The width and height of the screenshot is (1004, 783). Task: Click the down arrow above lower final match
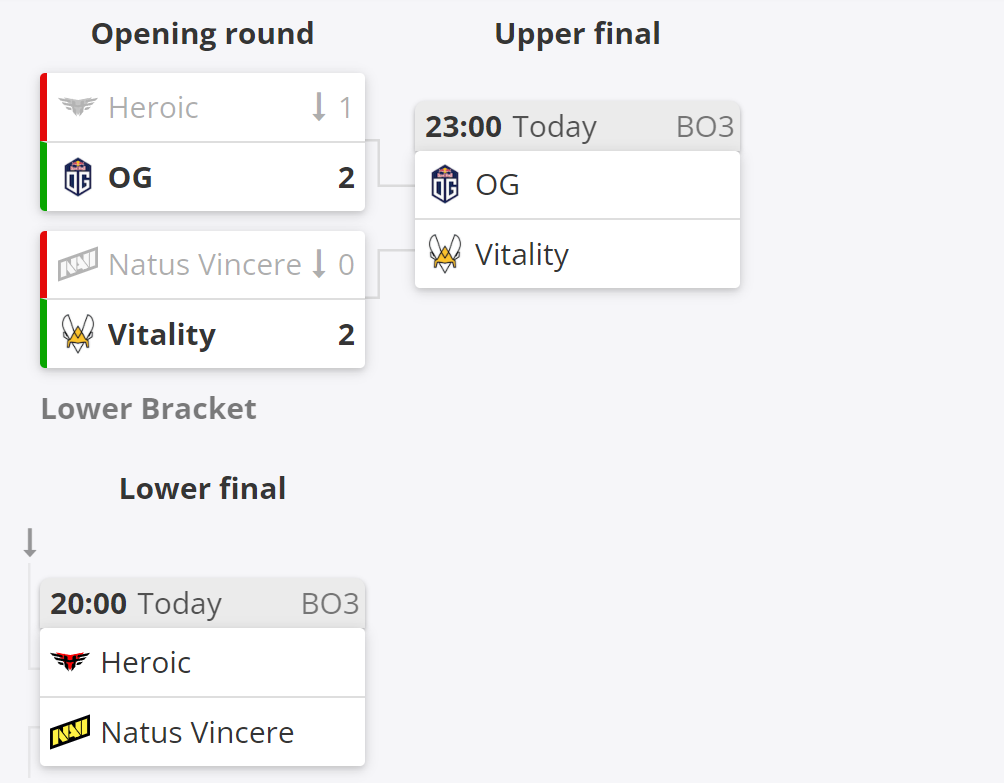point(29,542)
